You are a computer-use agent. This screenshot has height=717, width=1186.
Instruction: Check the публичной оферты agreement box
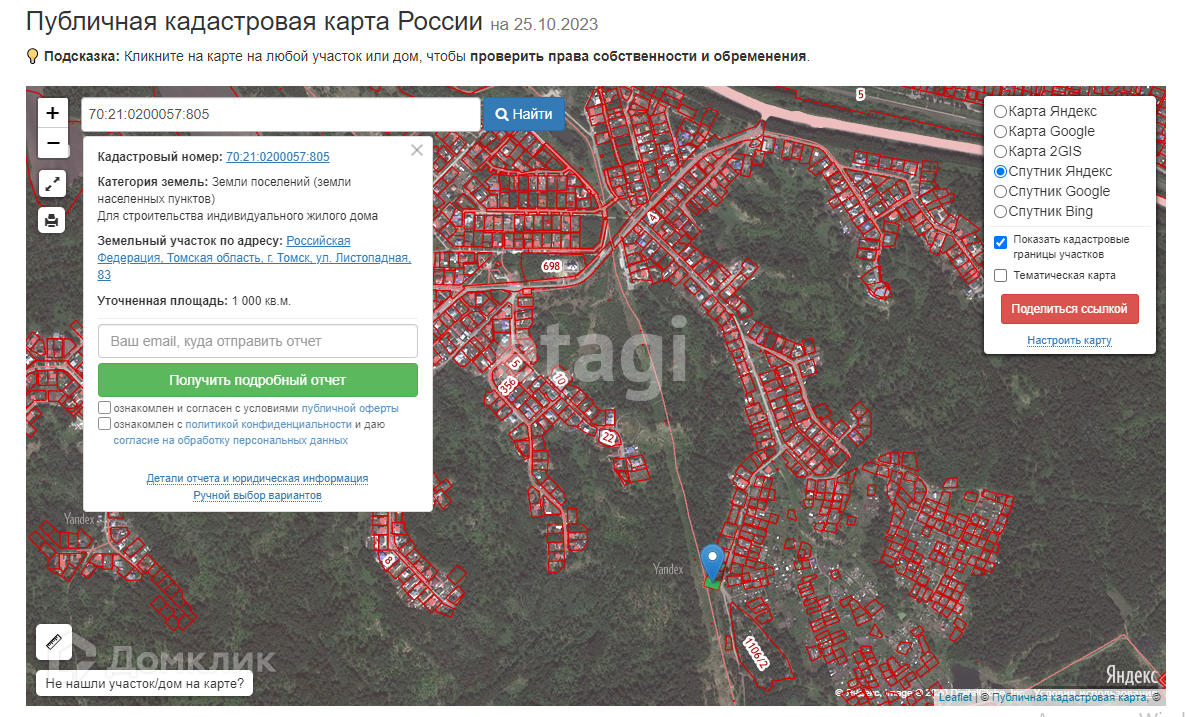pyautogui.click(x=104, y=408)
